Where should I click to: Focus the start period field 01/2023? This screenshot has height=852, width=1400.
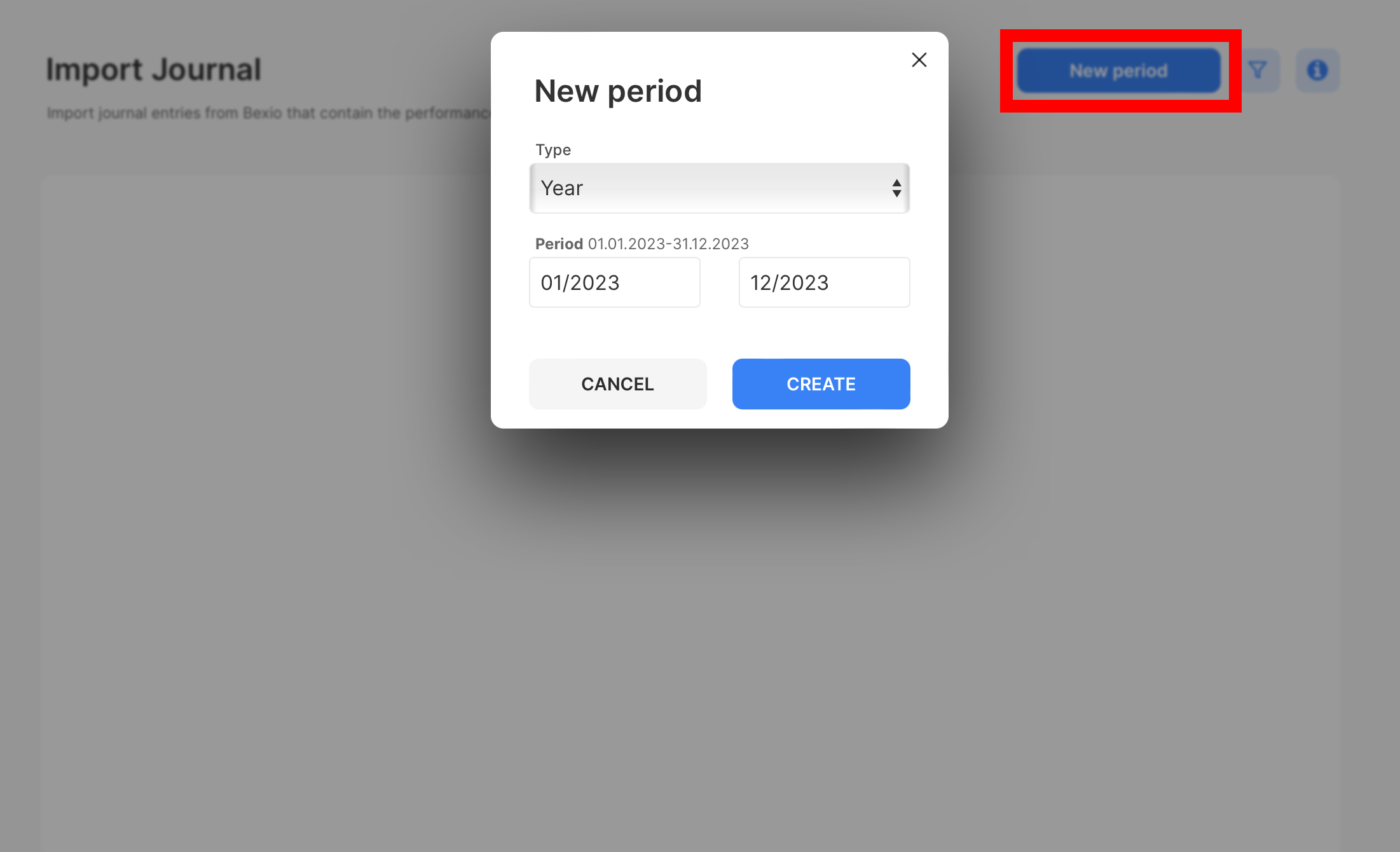coord(614,282)
